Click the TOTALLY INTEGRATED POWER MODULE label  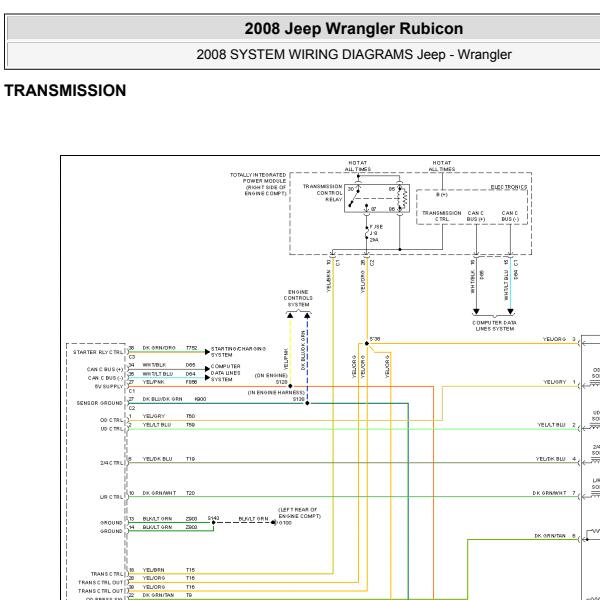258,184
